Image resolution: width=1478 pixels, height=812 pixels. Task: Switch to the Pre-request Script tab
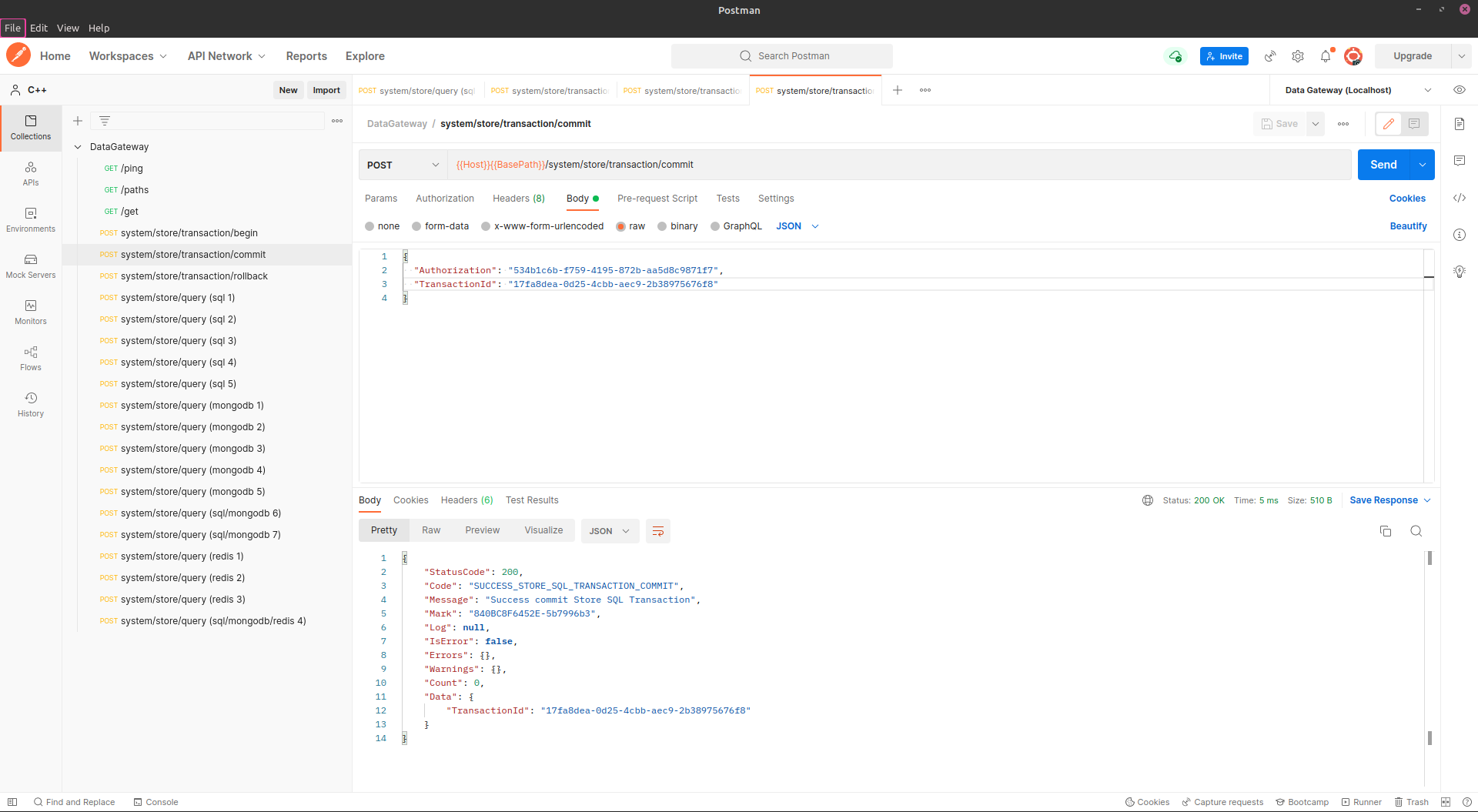(x=657, y=199)
